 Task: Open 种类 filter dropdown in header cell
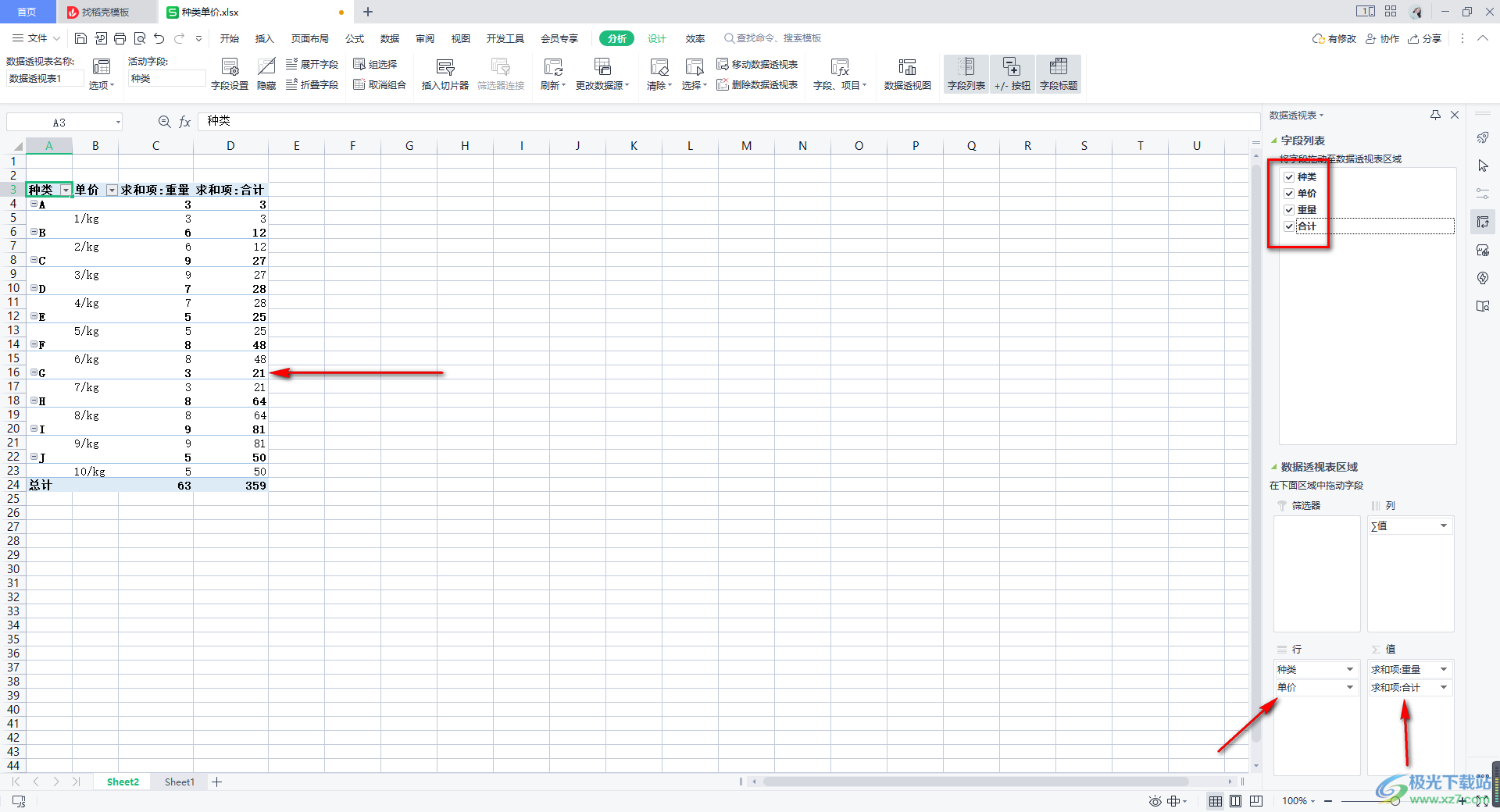pos(66,191)
